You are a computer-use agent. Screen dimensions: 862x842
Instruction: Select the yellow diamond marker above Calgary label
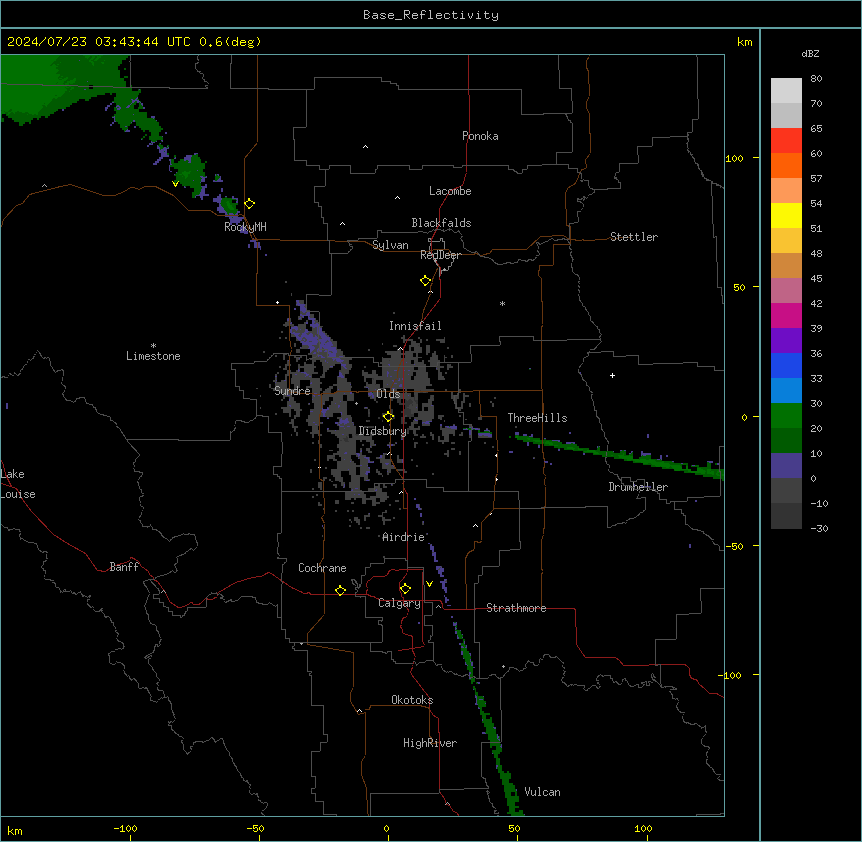tap(405, 589)
